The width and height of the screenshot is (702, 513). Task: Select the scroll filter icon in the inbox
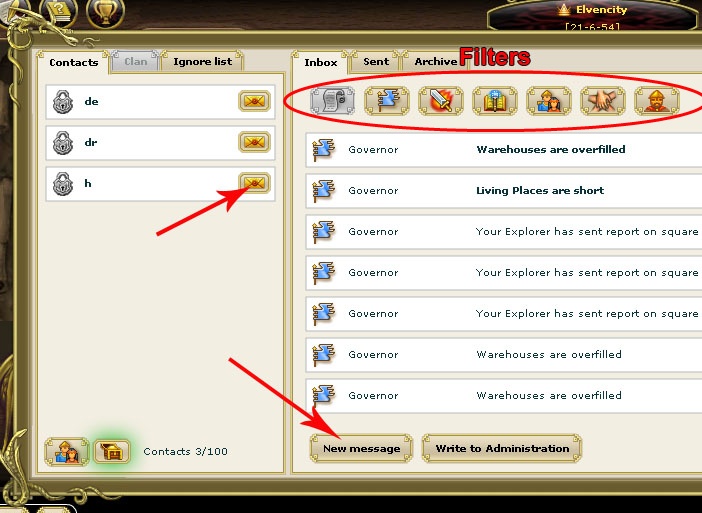pyautogui.click(x=332, y=101)
